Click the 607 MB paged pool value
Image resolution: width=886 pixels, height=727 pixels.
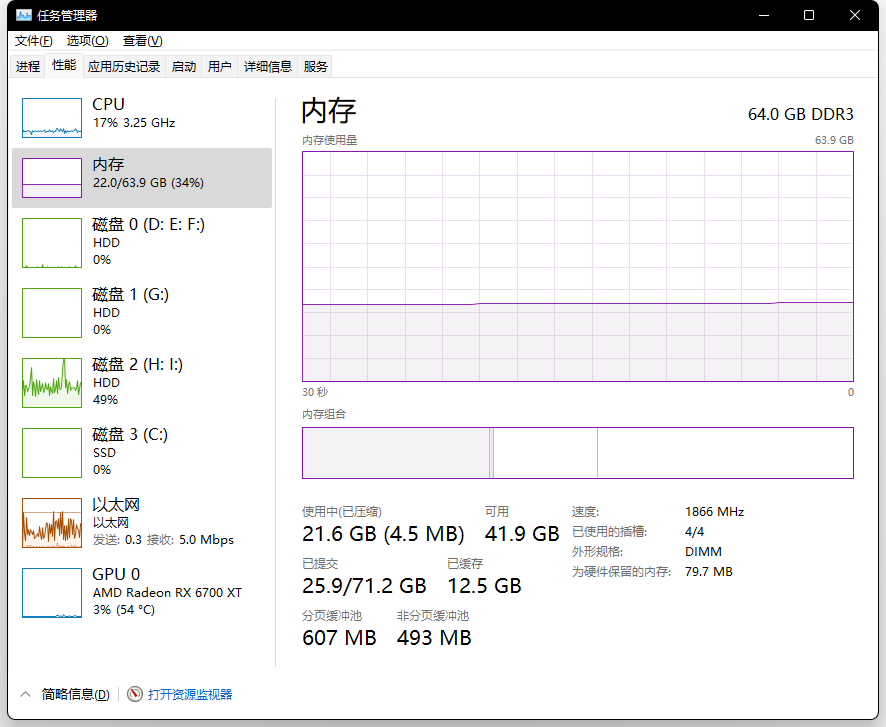pyautogui.click(x=339, y=638)
